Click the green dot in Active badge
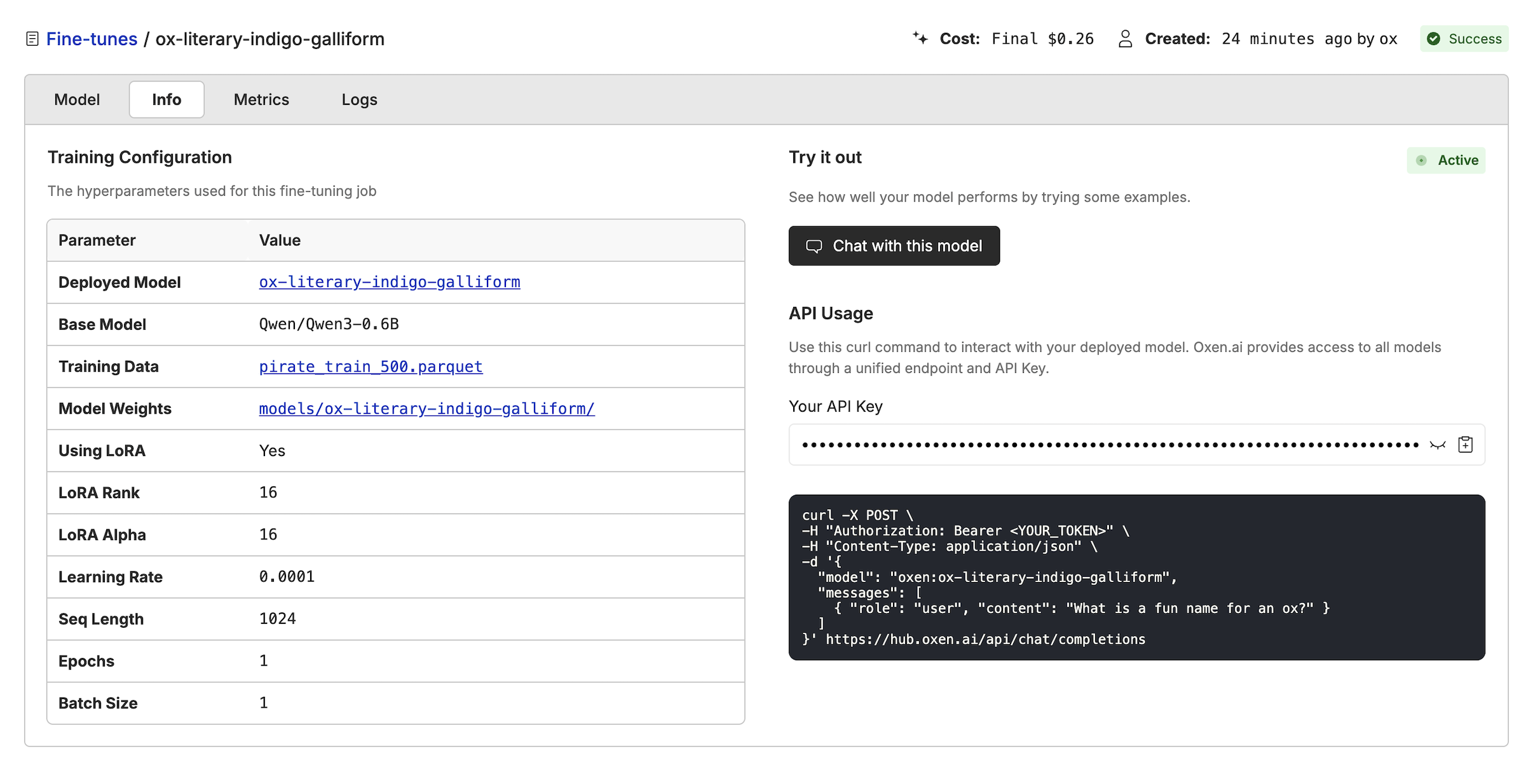Image resolution: width=1533 pixels, height=784 pixels. click(x=1422, y=160)
